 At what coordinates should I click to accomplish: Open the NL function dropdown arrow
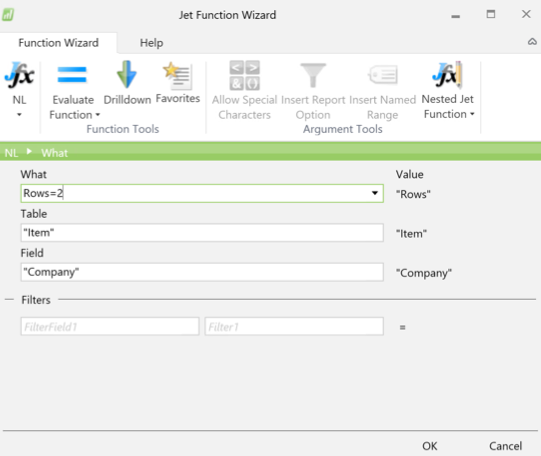point(19,115)
